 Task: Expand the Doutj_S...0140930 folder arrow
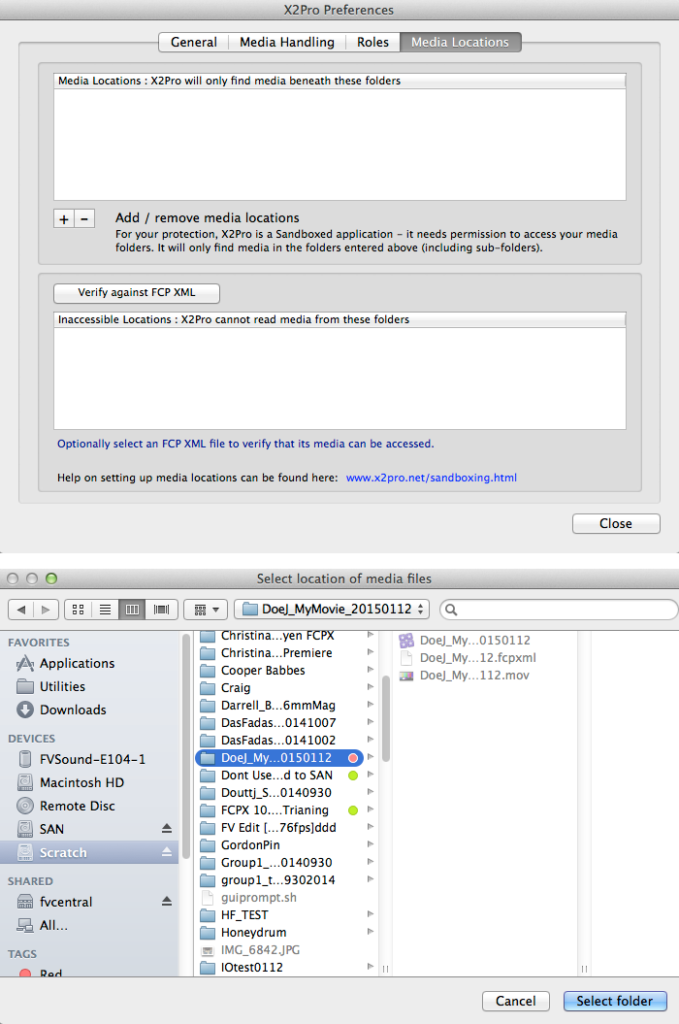click(x=370, y=792)
